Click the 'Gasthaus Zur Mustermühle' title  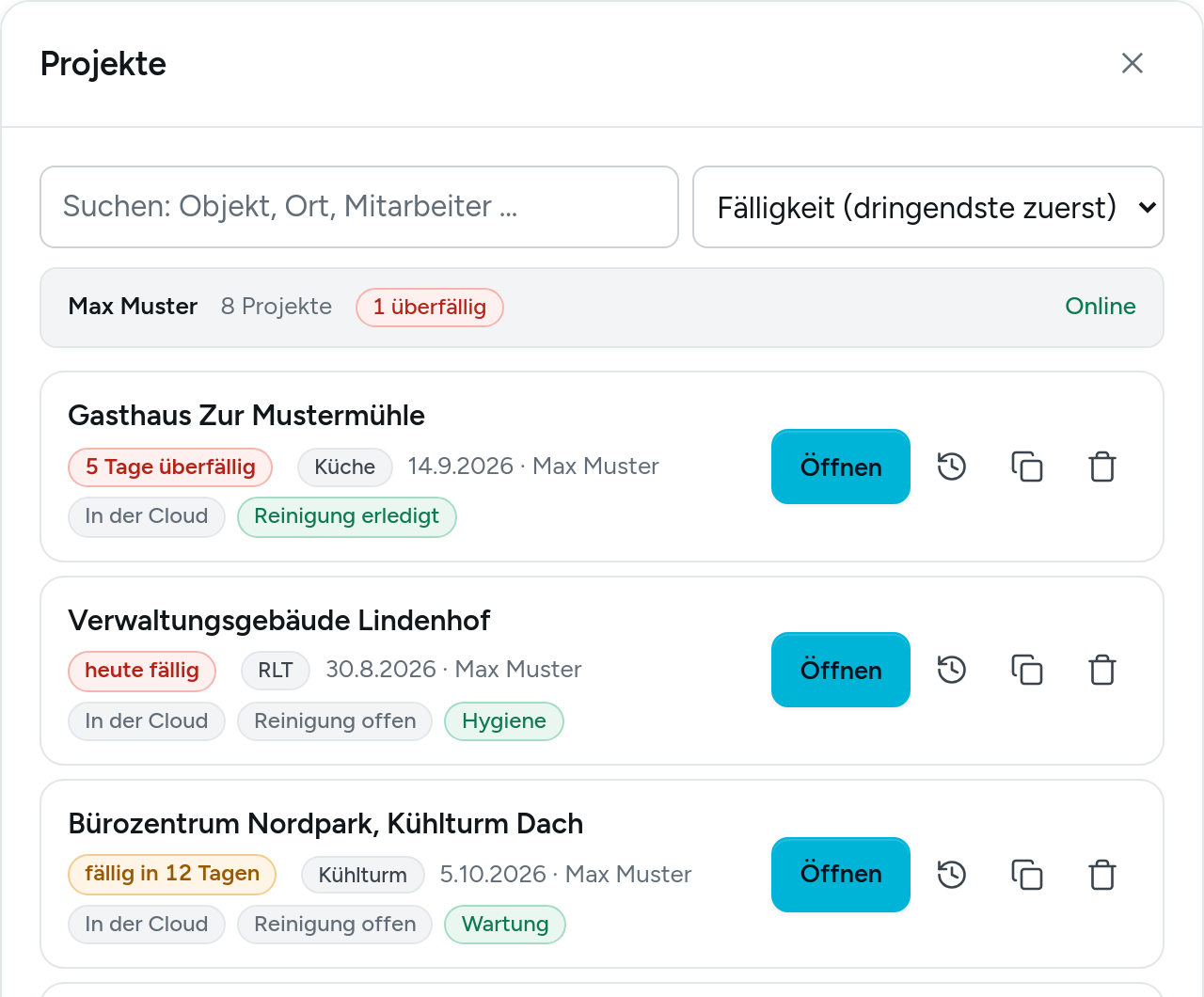click(x=246, y=416)
